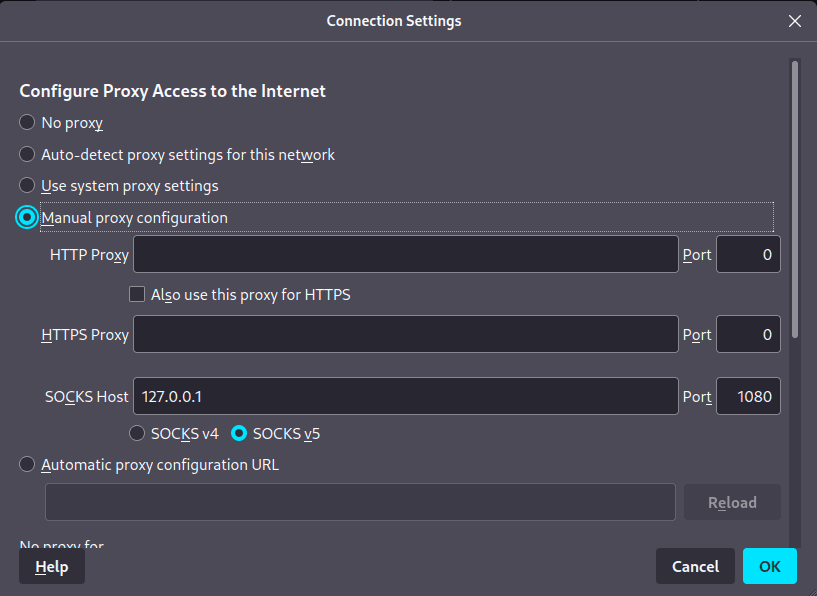Screen dimensions: 817x596
Task: Click the HTTP Proxy port field
Action: [x=748, y=254]
